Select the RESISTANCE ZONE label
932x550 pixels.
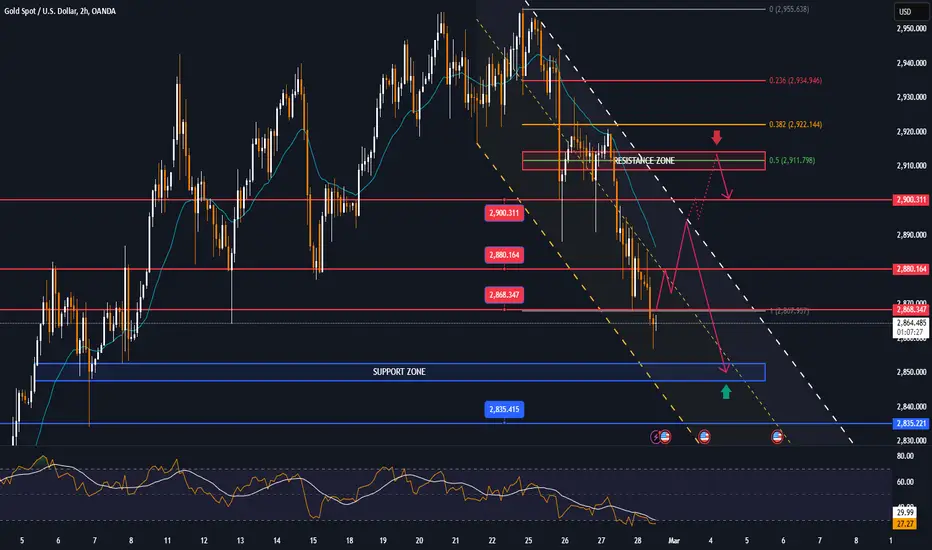point(644,161)
